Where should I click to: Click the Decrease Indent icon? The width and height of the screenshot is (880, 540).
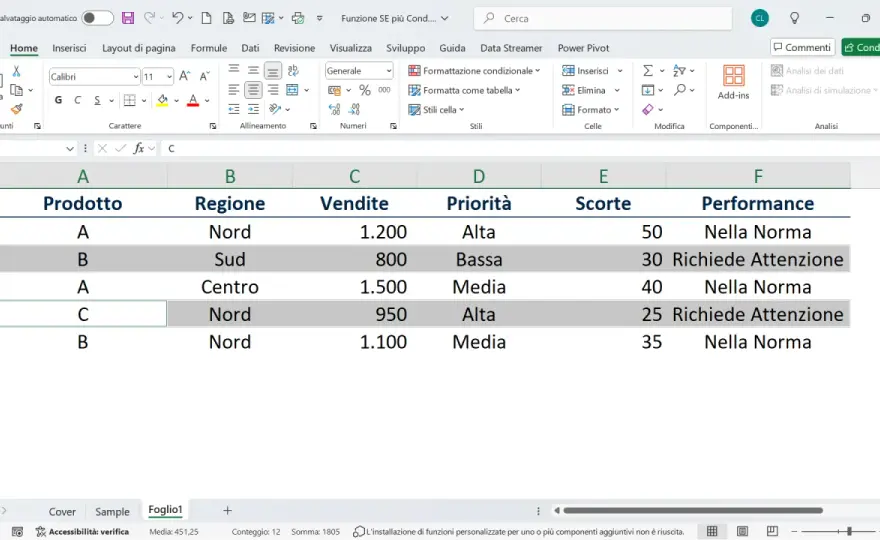(x=234, y=109)
